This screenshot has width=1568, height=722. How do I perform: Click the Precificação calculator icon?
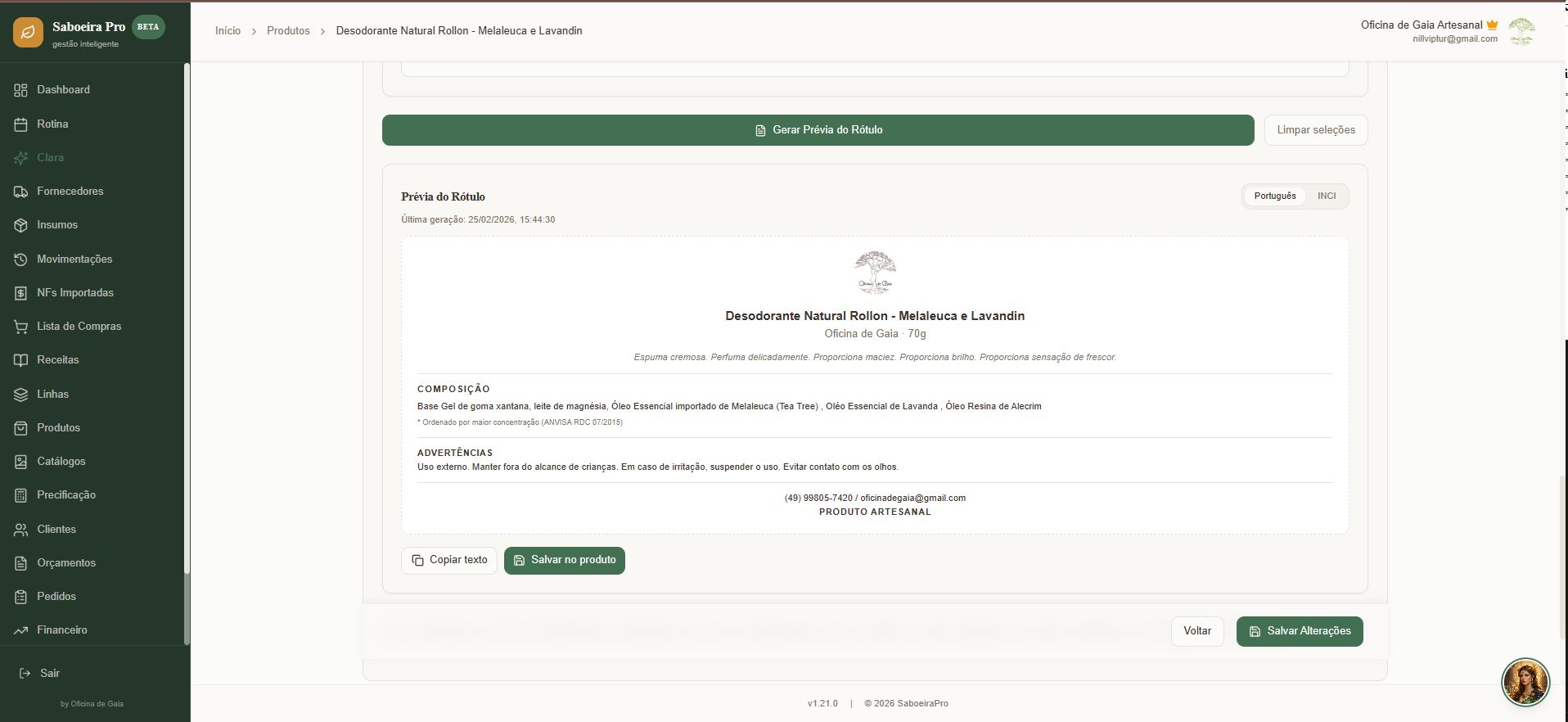(x=21, y=495)
